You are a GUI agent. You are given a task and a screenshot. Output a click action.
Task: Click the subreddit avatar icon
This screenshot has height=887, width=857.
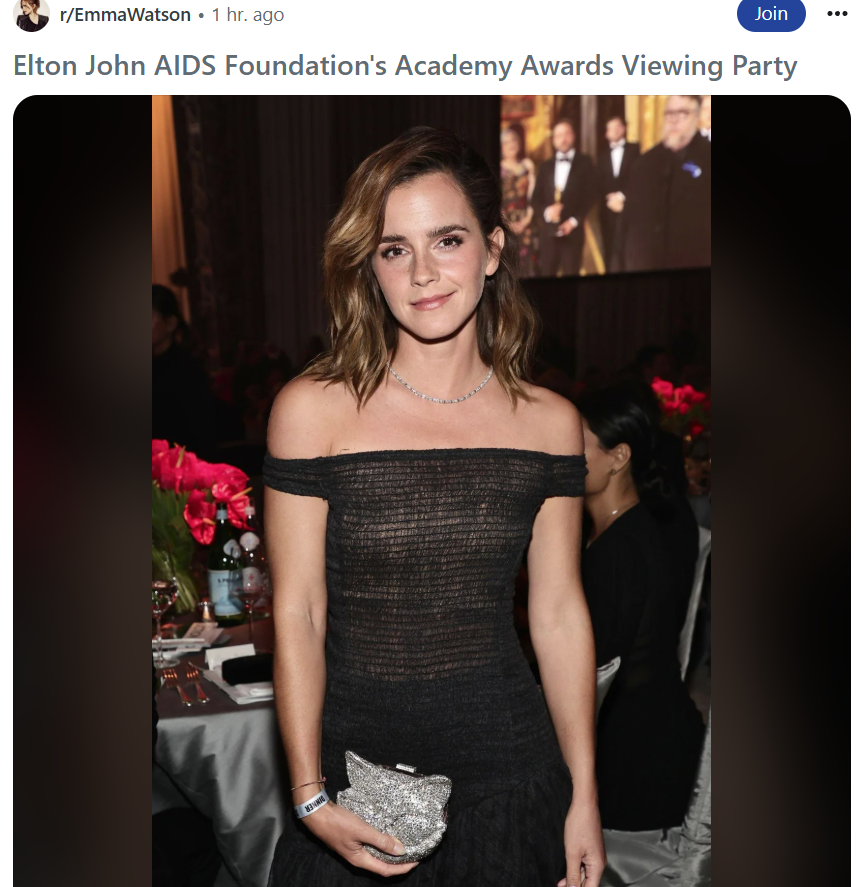[x=31, y=15]
